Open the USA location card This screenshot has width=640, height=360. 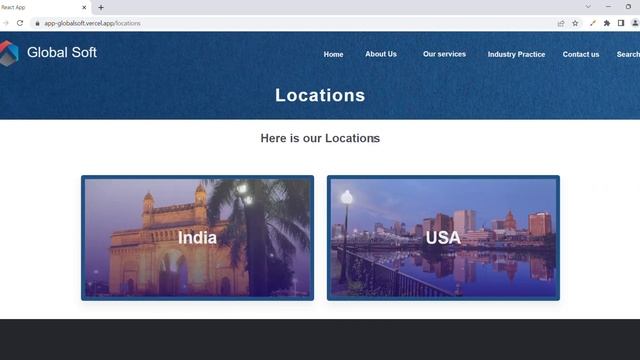[x=443, y=238]
